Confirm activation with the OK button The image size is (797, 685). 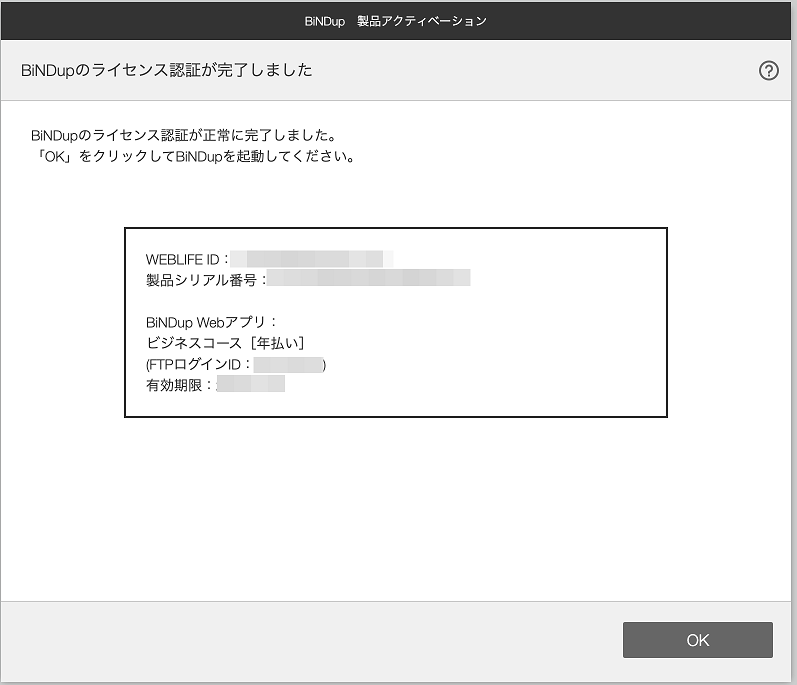697,640
